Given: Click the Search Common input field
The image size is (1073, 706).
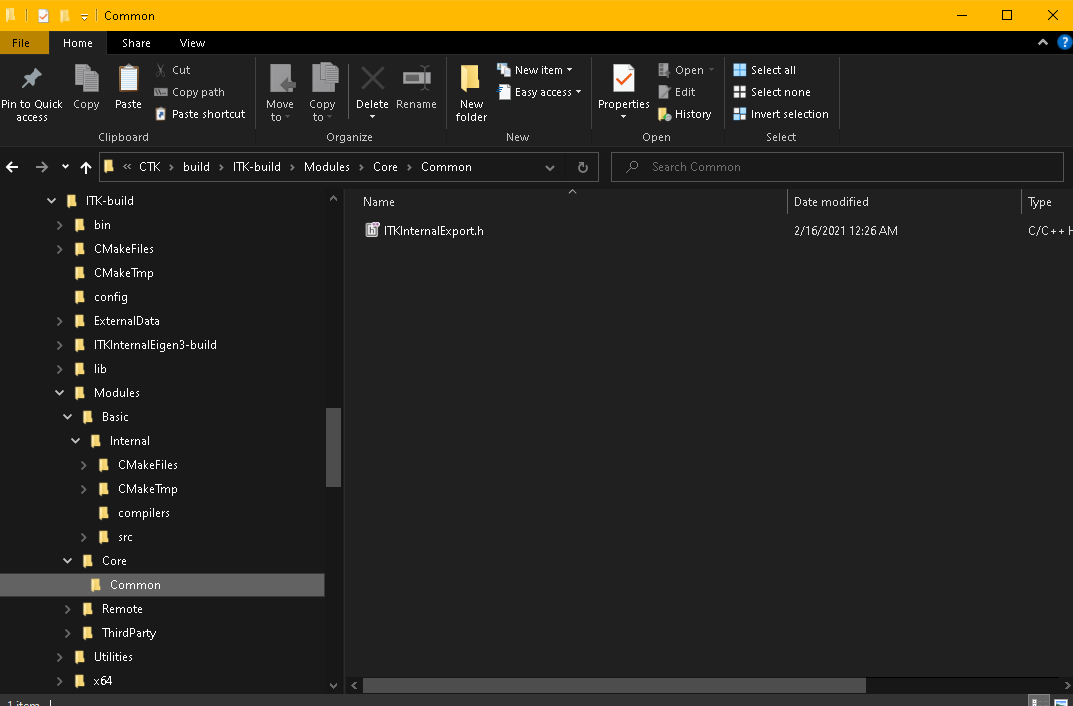Looking at the screenshot, I should 837,167.
